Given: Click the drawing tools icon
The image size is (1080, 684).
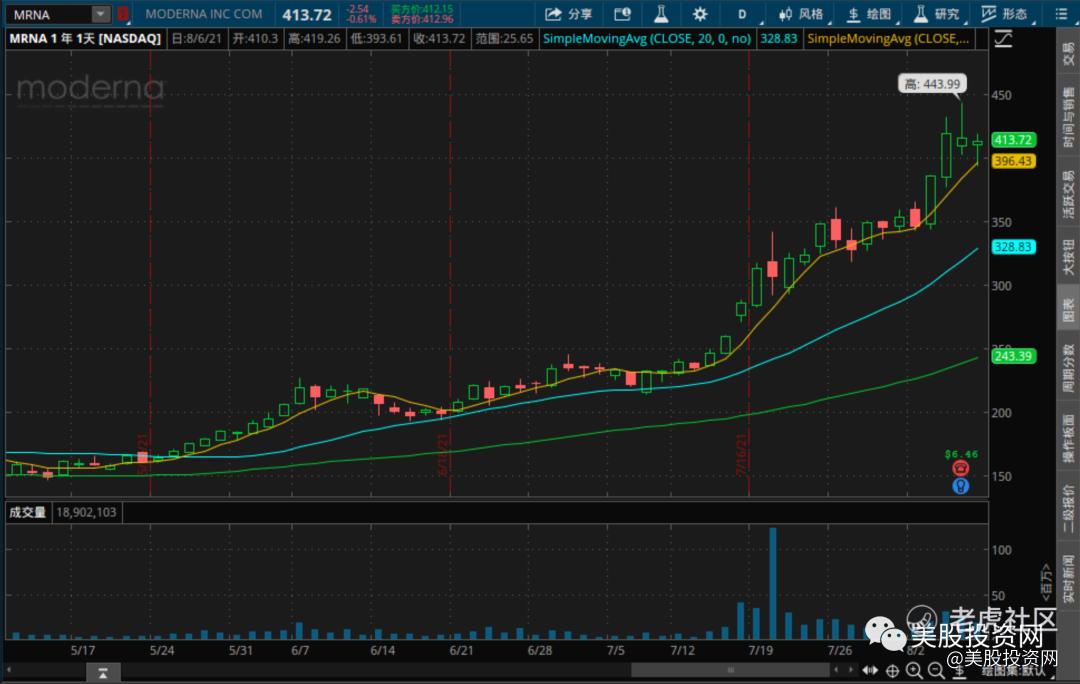Looking at the screenshot, I should pyautogui.click(x=853, y=14).
